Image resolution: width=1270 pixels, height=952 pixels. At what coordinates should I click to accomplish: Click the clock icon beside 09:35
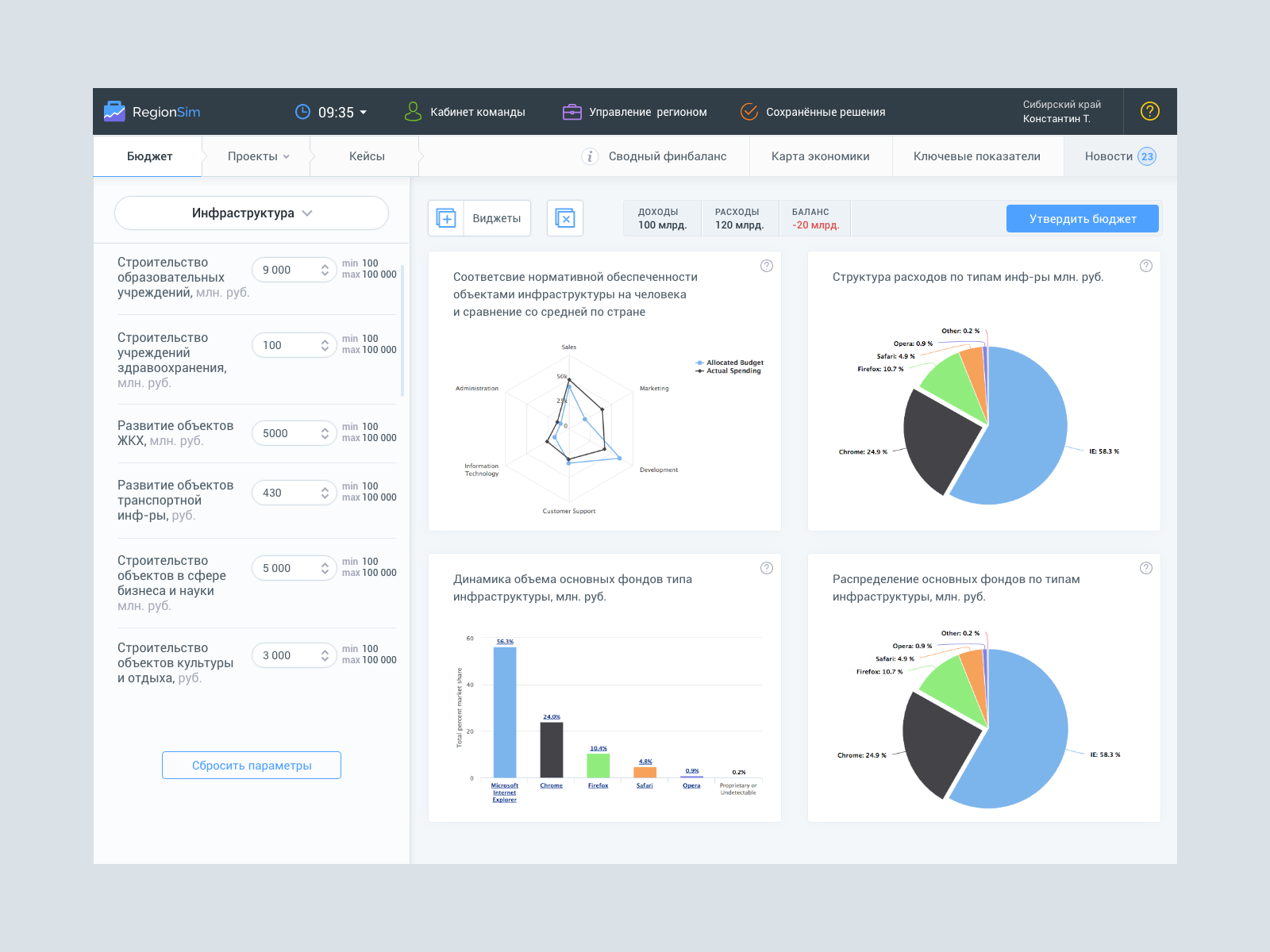[x=302, y=112]
